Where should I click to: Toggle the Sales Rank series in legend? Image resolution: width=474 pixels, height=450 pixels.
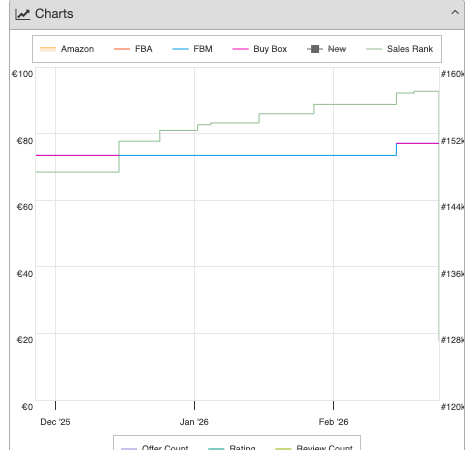pos(400,49)
